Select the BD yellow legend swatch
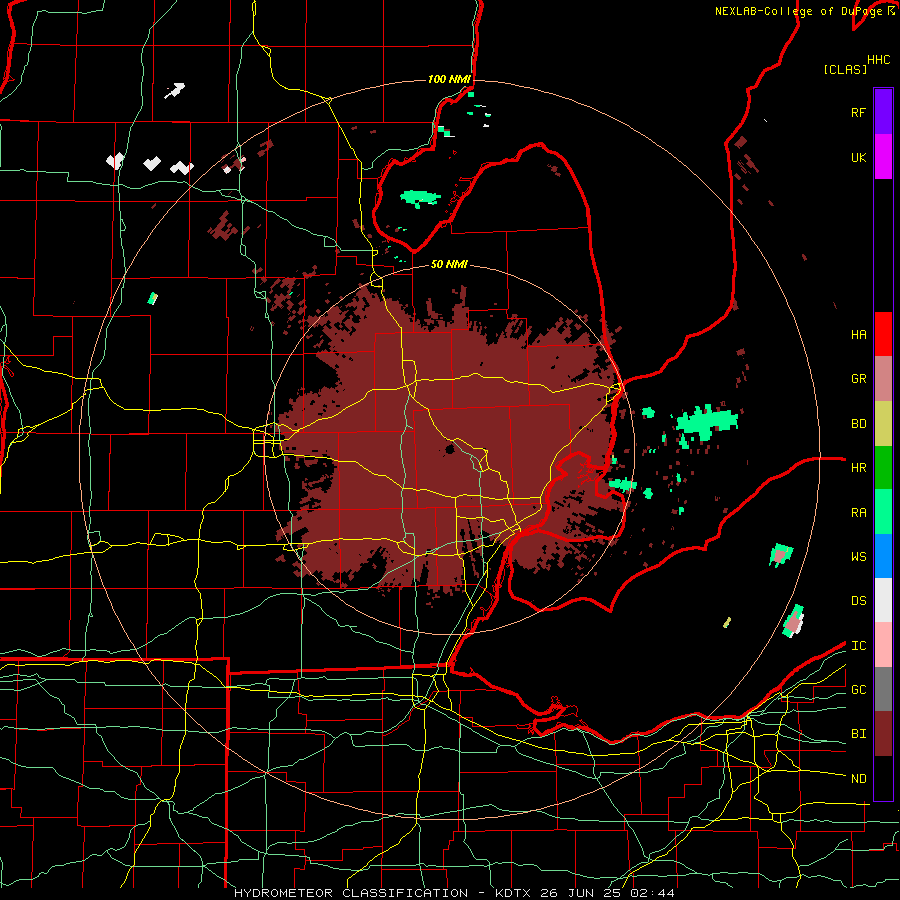900x900 pixels. (x=883, y=424)
